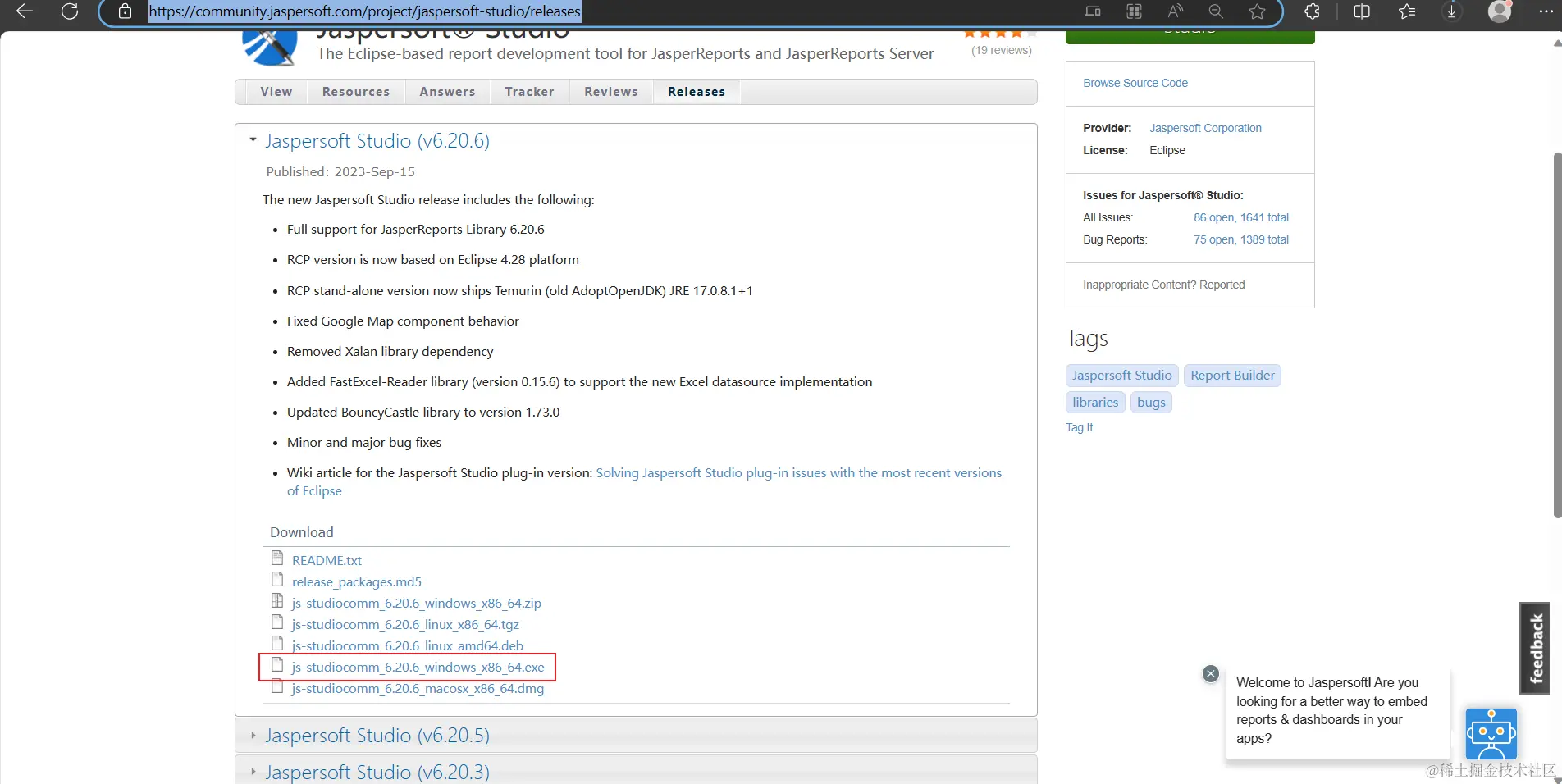
Task: Click the zoom out magnifier icon
Action: [1216, 11]
